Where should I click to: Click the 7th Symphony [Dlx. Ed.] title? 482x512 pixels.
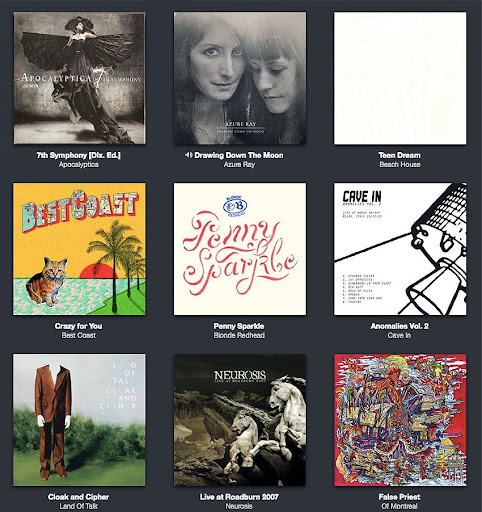pyautogui.click(x=79, y=155)
